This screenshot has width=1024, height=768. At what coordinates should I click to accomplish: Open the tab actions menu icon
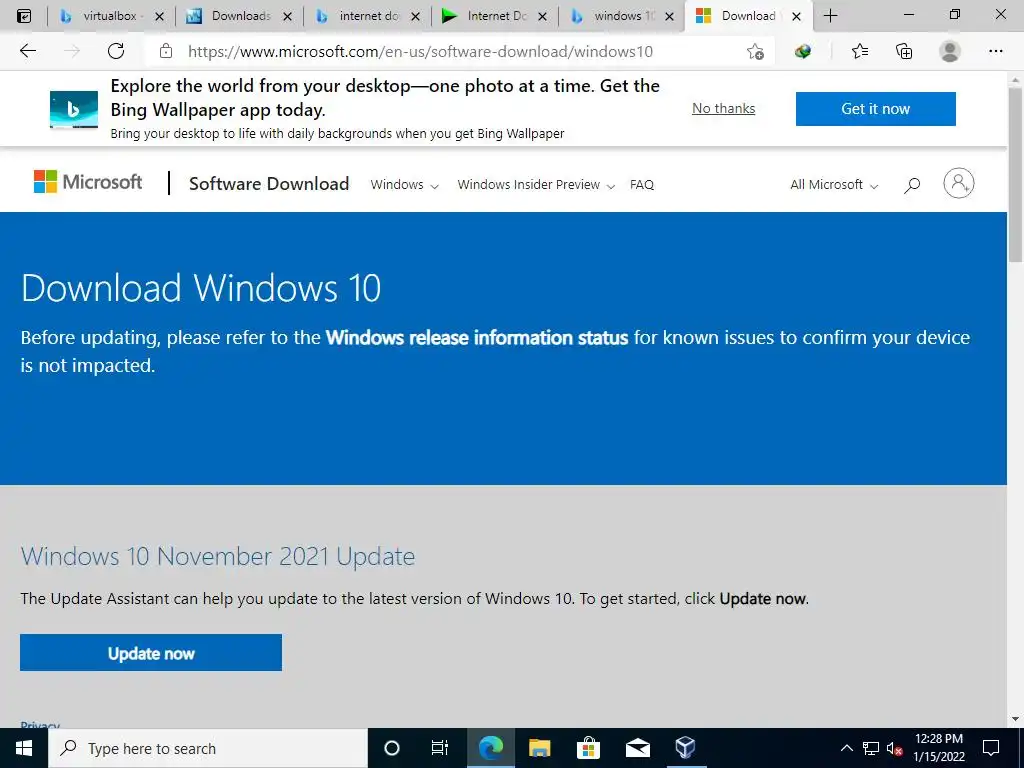tap(24, 16)
